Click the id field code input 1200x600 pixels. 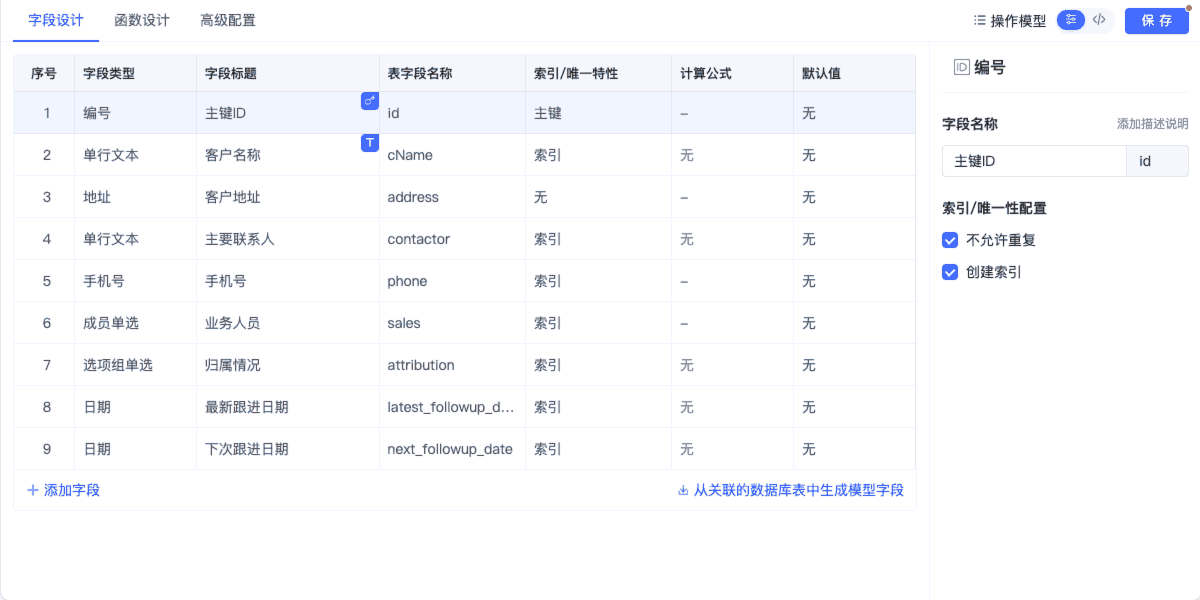[x=1158, y=161]
